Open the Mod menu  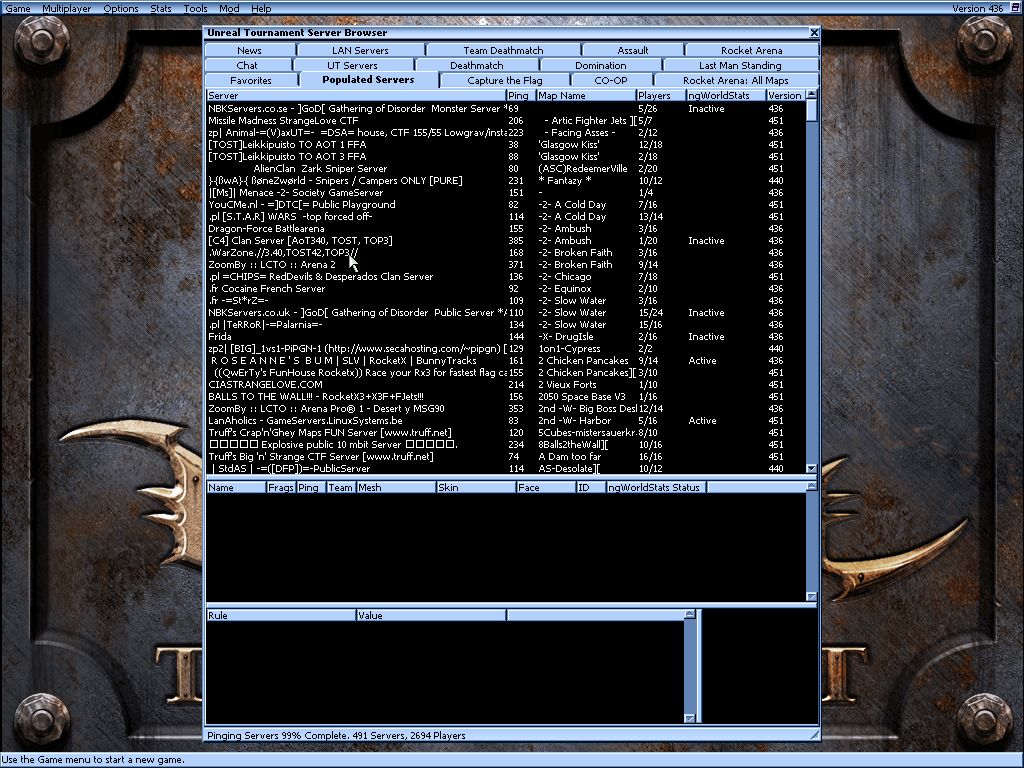pos(229,8)
